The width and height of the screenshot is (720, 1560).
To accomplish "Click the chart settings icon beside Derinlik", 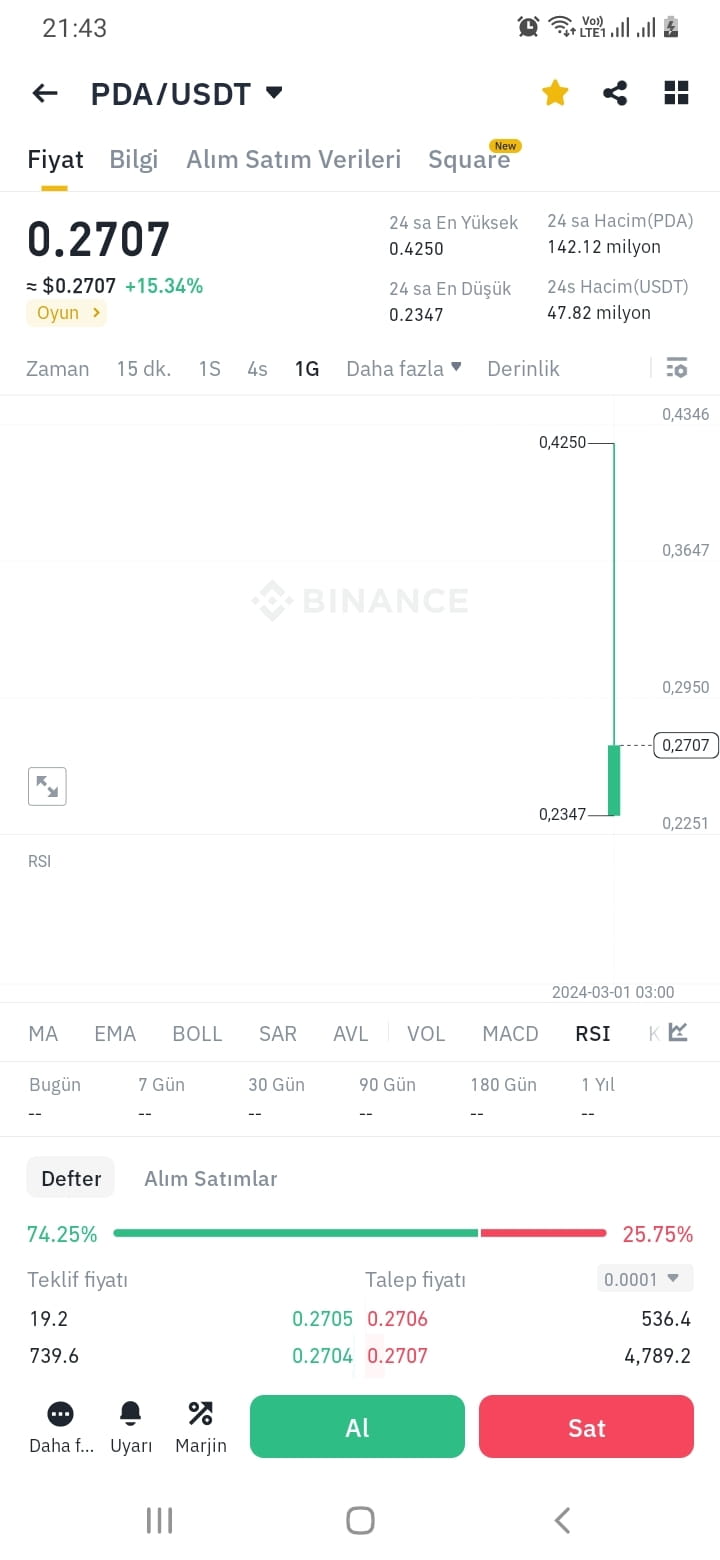I will pos(677,368).
